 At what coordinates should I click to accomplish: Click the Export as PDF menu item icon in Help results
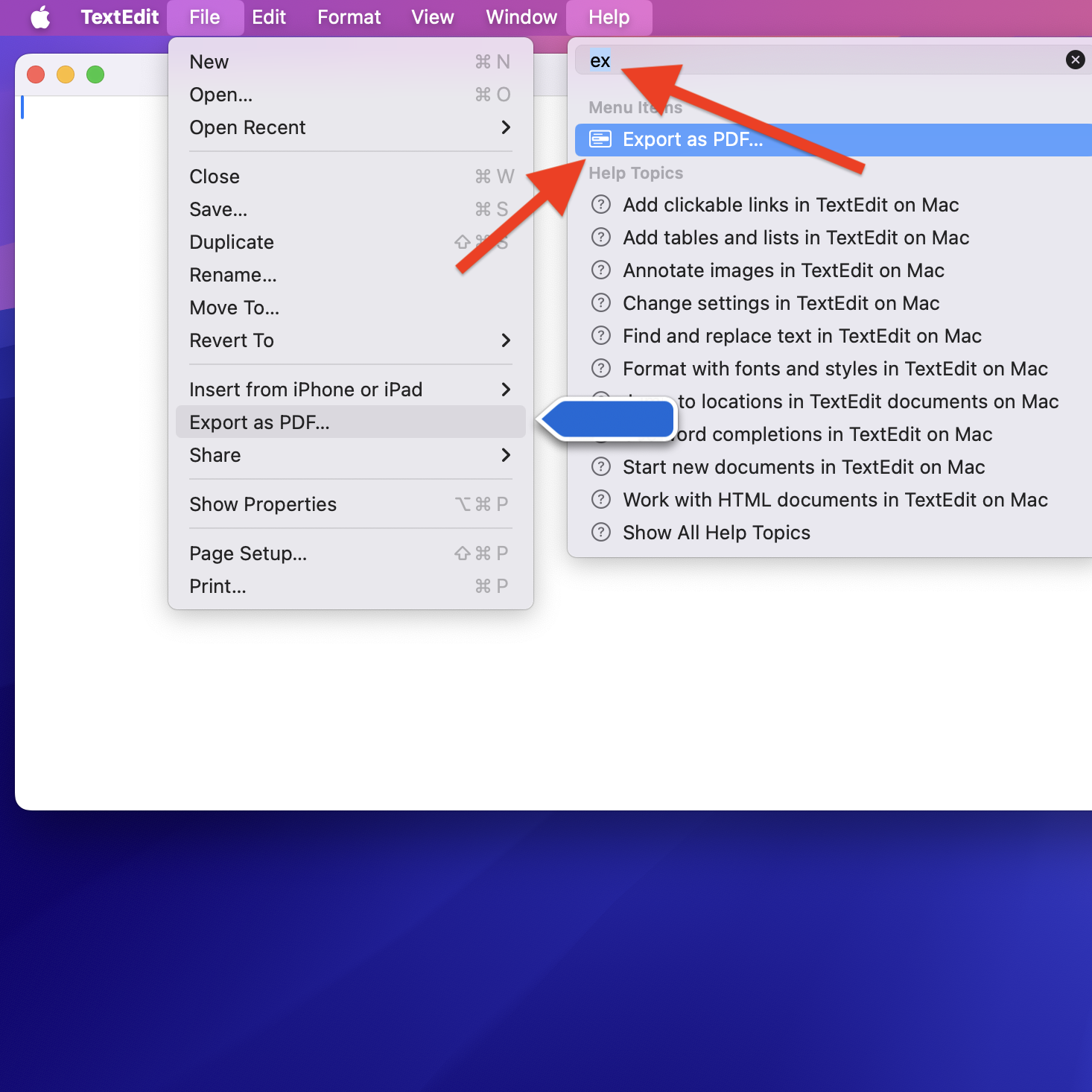[600, 139]
